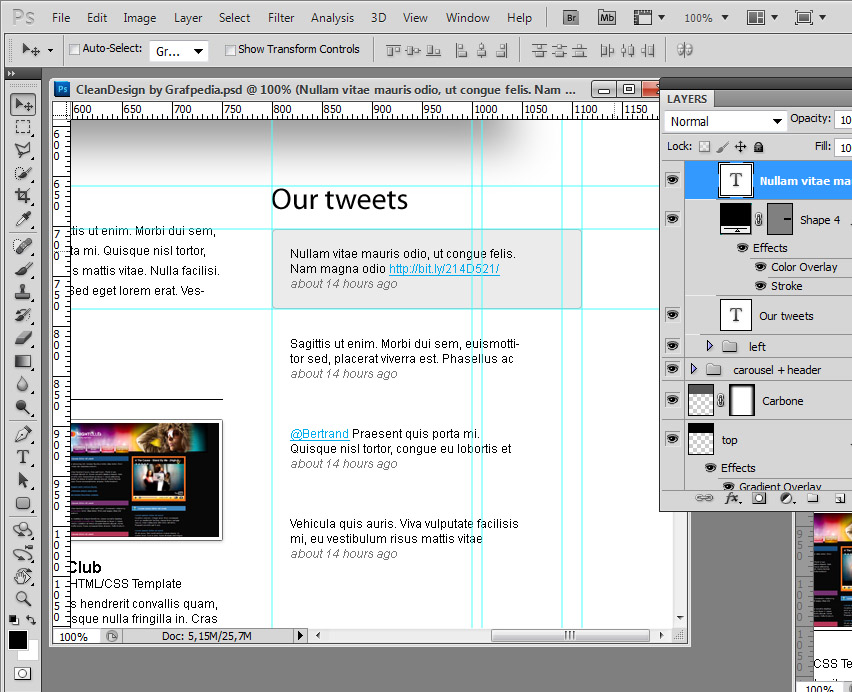Click the Opacity value field
This screenshot has height=692, width=852.
click(844, 119)
